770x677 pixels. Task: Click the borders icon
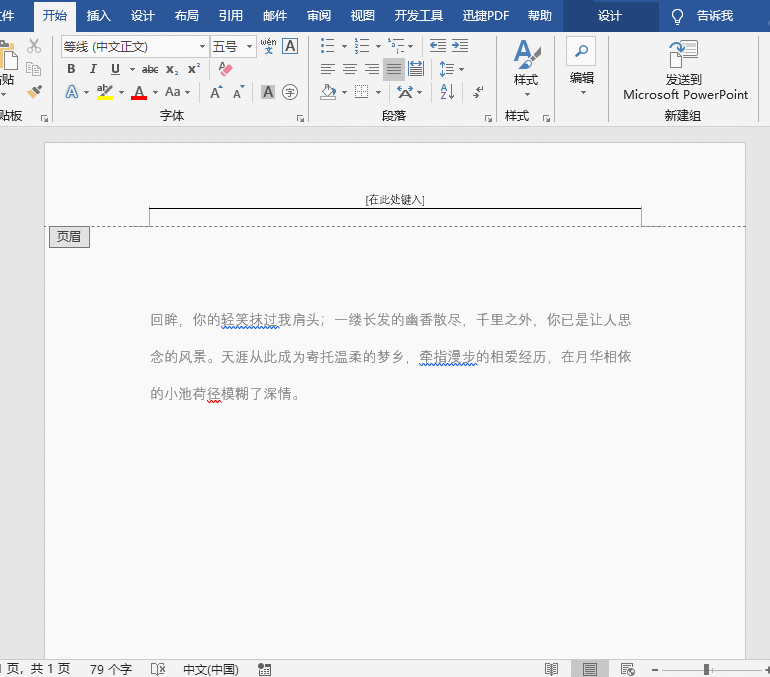pos(362,92)
